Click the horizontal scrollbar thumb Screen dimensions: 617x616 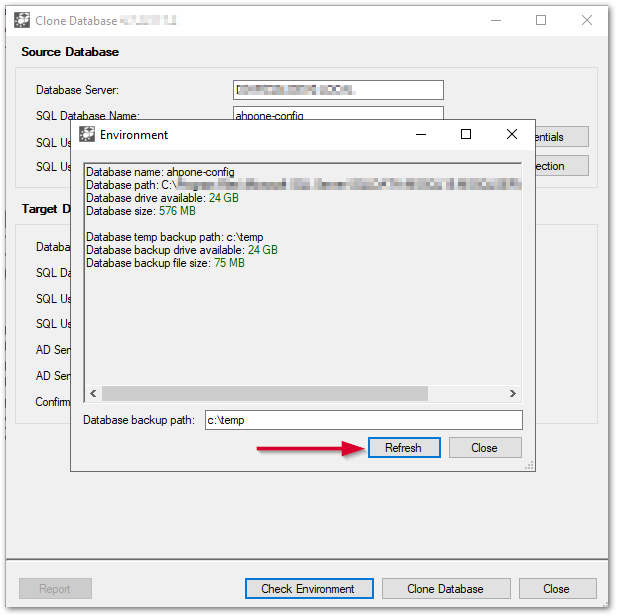[x=265, y=393]
